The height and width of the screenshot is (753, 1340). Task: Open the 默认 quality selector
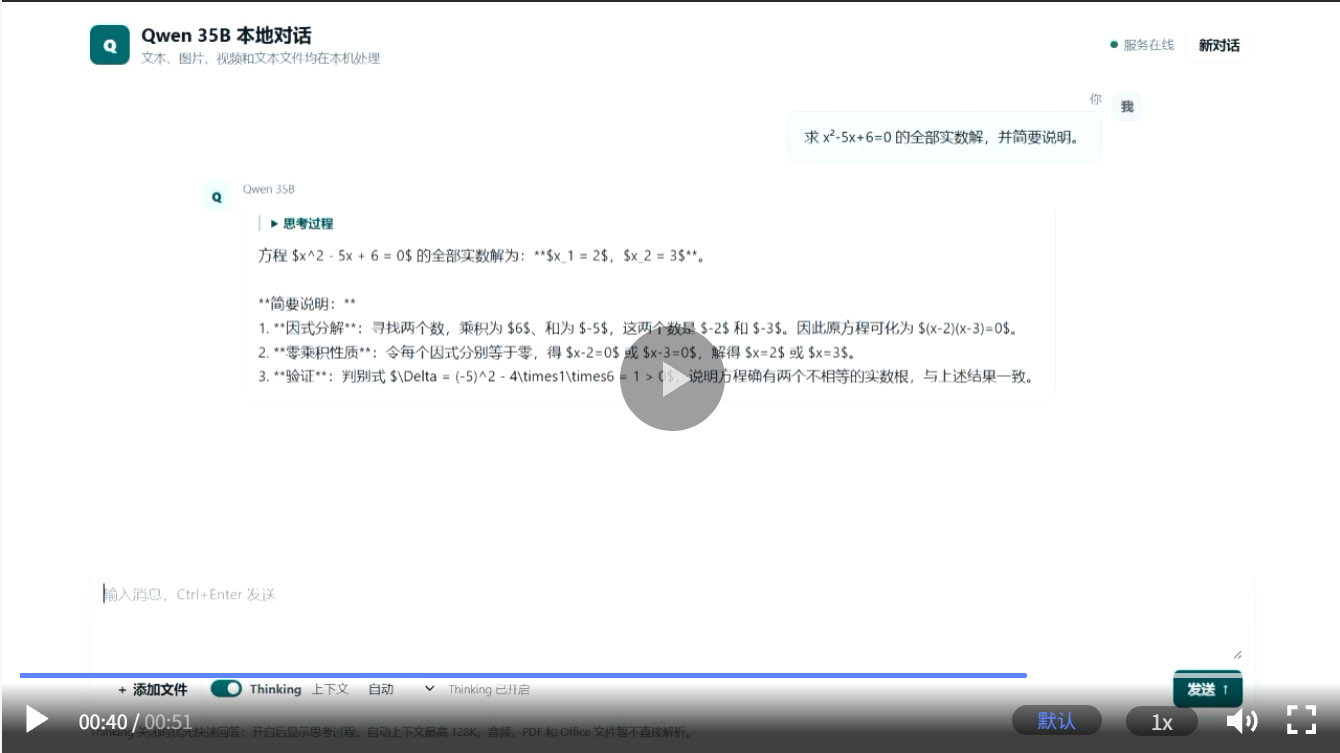coord(1056,720)
